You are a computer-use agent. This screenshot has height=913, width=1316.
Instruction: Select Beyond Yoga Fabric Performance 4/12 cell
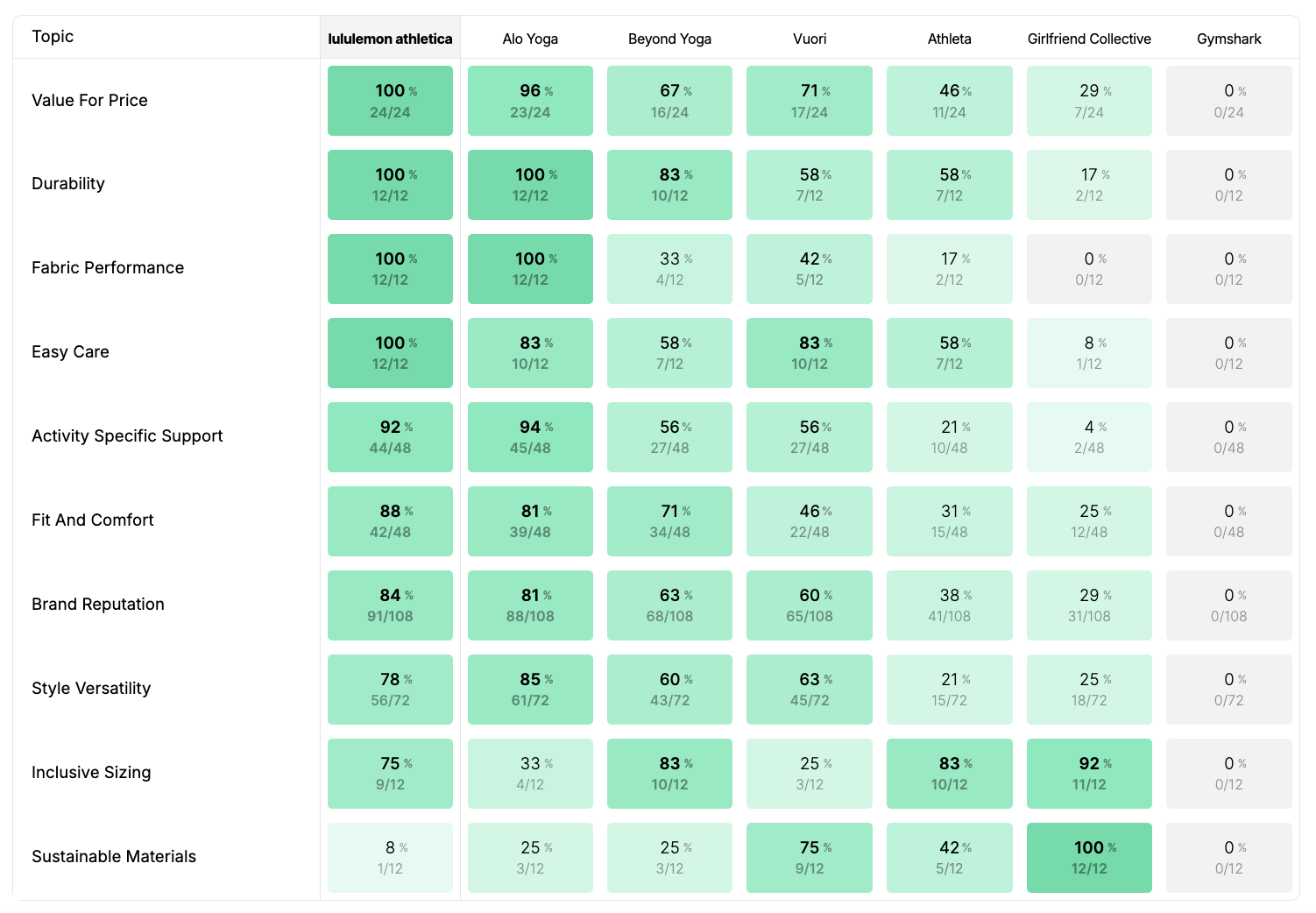point(669,269)
